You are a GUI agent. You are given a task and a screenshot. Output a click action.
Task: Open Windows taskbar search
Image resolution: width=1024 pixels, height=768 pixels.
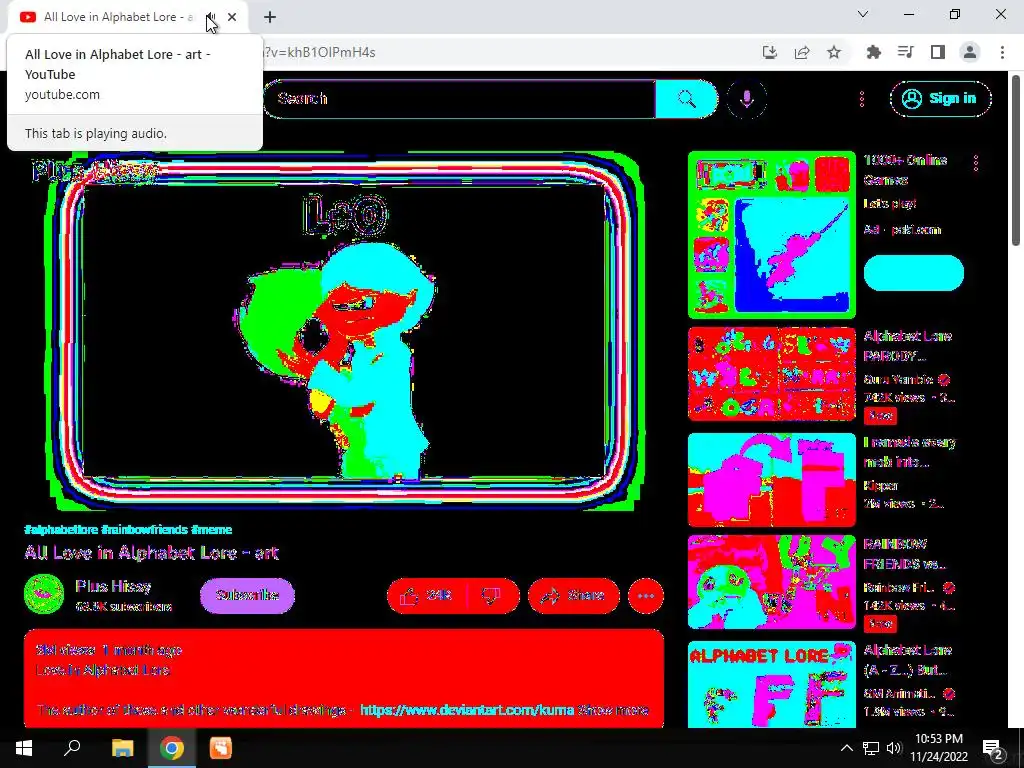click(72, 748)
